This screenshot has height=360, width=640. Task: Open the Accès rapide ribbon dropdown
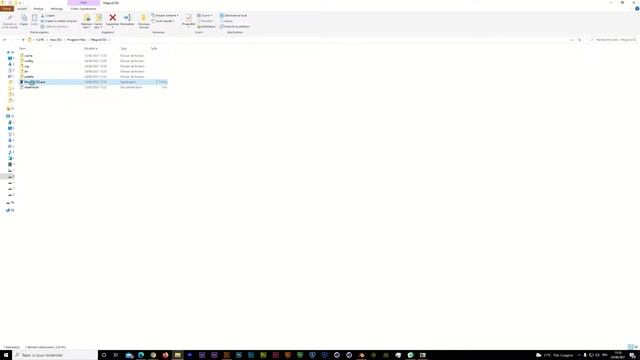click(163, 21)
